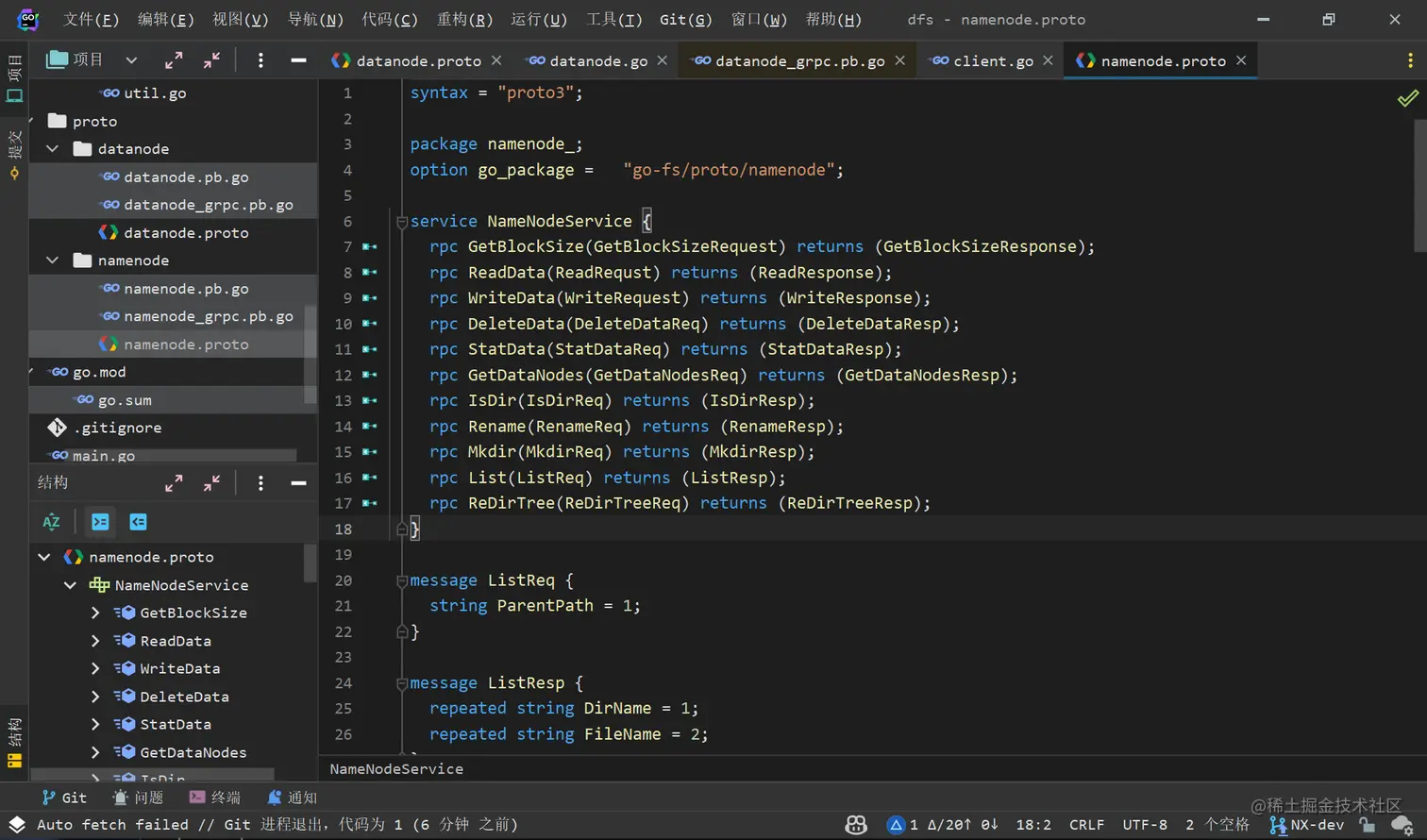Click gutter implementation icon on line 7
This screenshot has height=840, width=1427.
(370, 247)
